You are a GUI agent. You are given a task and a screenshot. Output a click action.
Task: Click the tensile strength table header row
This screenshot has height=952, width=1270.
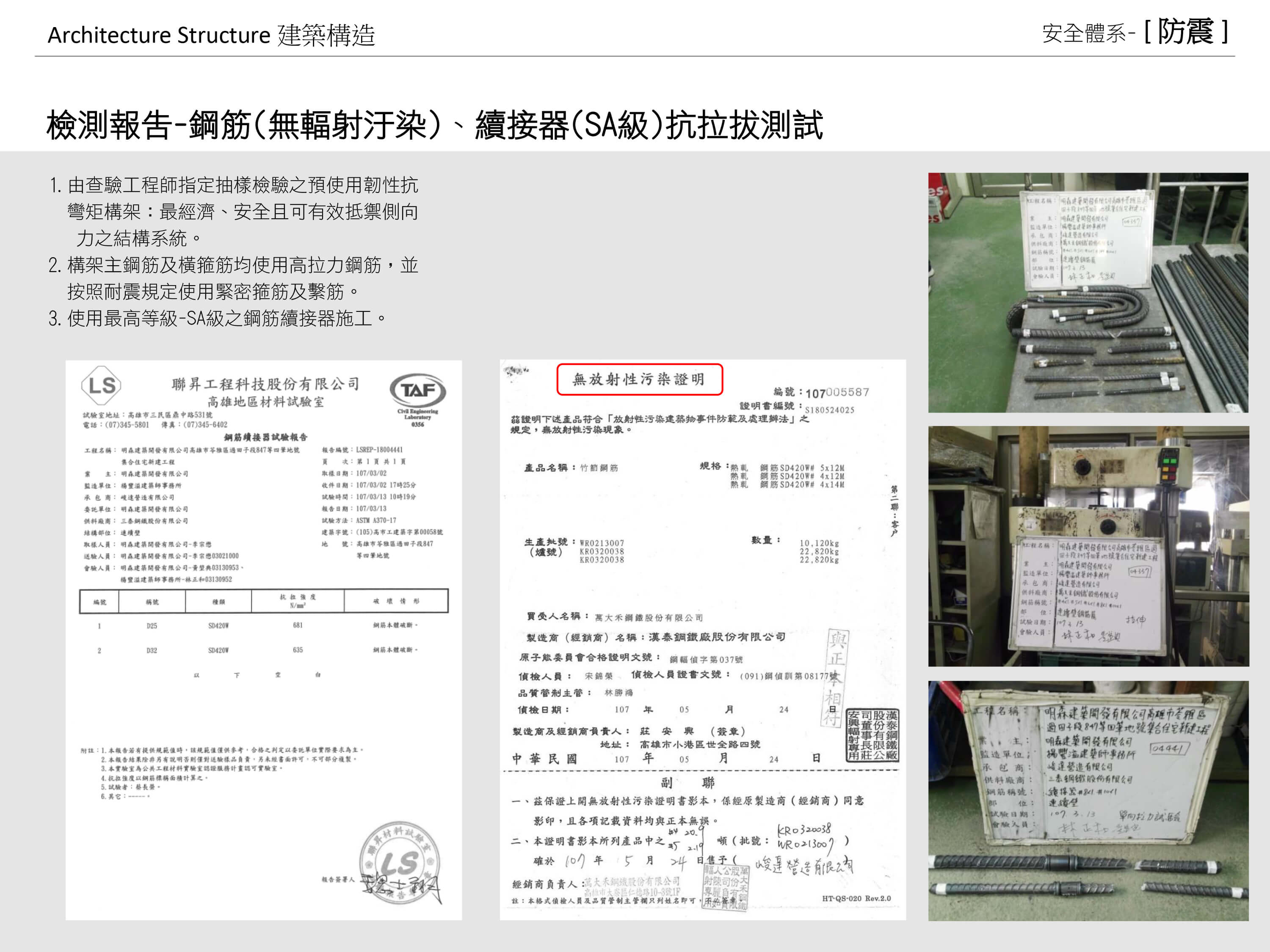(x=264, y=601)
